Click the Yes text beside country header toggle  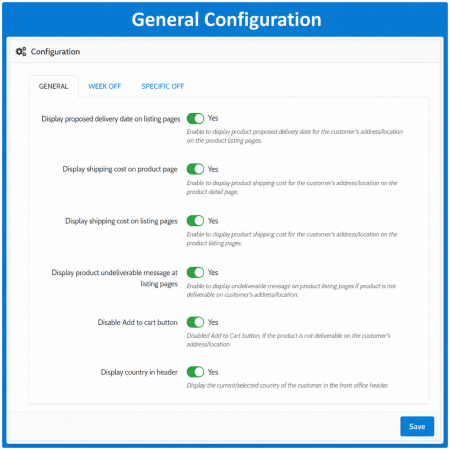point(213,372)
